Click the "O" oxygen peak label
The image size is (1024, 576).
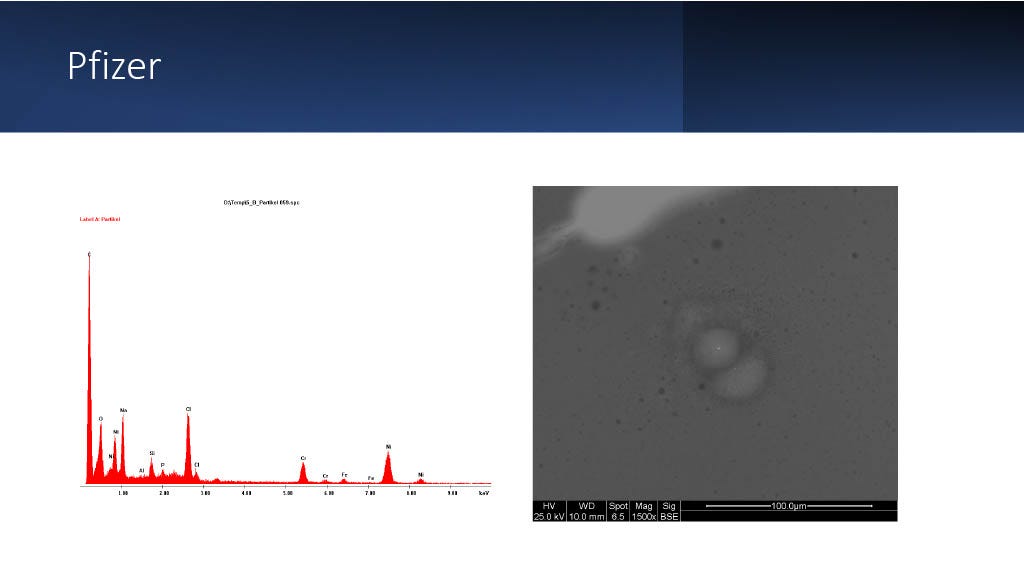tap(101, 419)
